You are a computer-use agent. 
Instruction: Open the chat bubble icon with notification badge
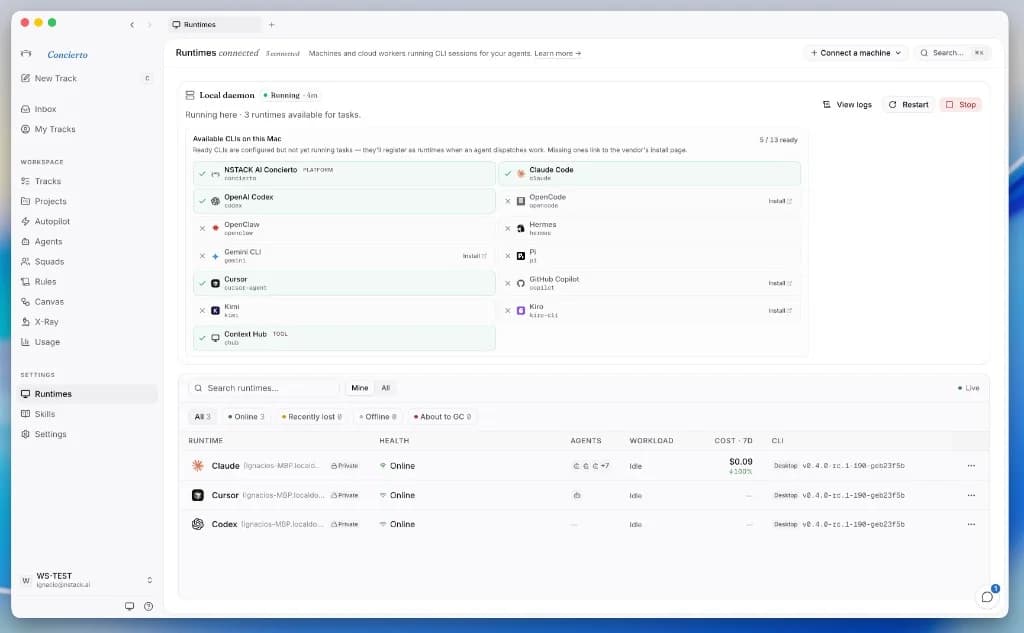coord(987,596)
